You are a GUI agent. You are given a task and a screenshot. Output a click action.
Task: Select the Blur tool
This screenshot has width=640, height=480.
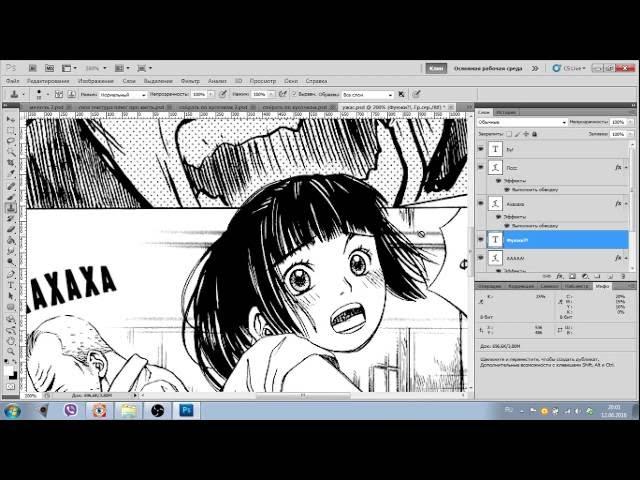(11, 251)
